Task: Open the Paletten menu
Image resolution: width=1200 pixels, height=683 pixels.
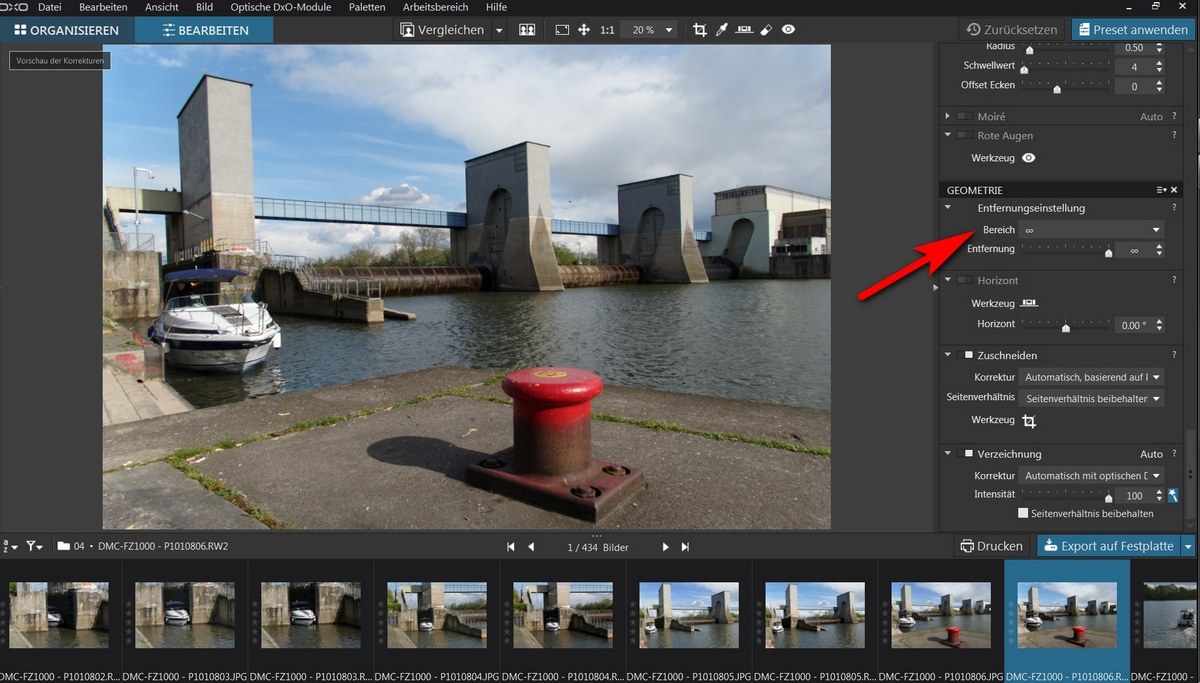Action: (x=367, y=7)
